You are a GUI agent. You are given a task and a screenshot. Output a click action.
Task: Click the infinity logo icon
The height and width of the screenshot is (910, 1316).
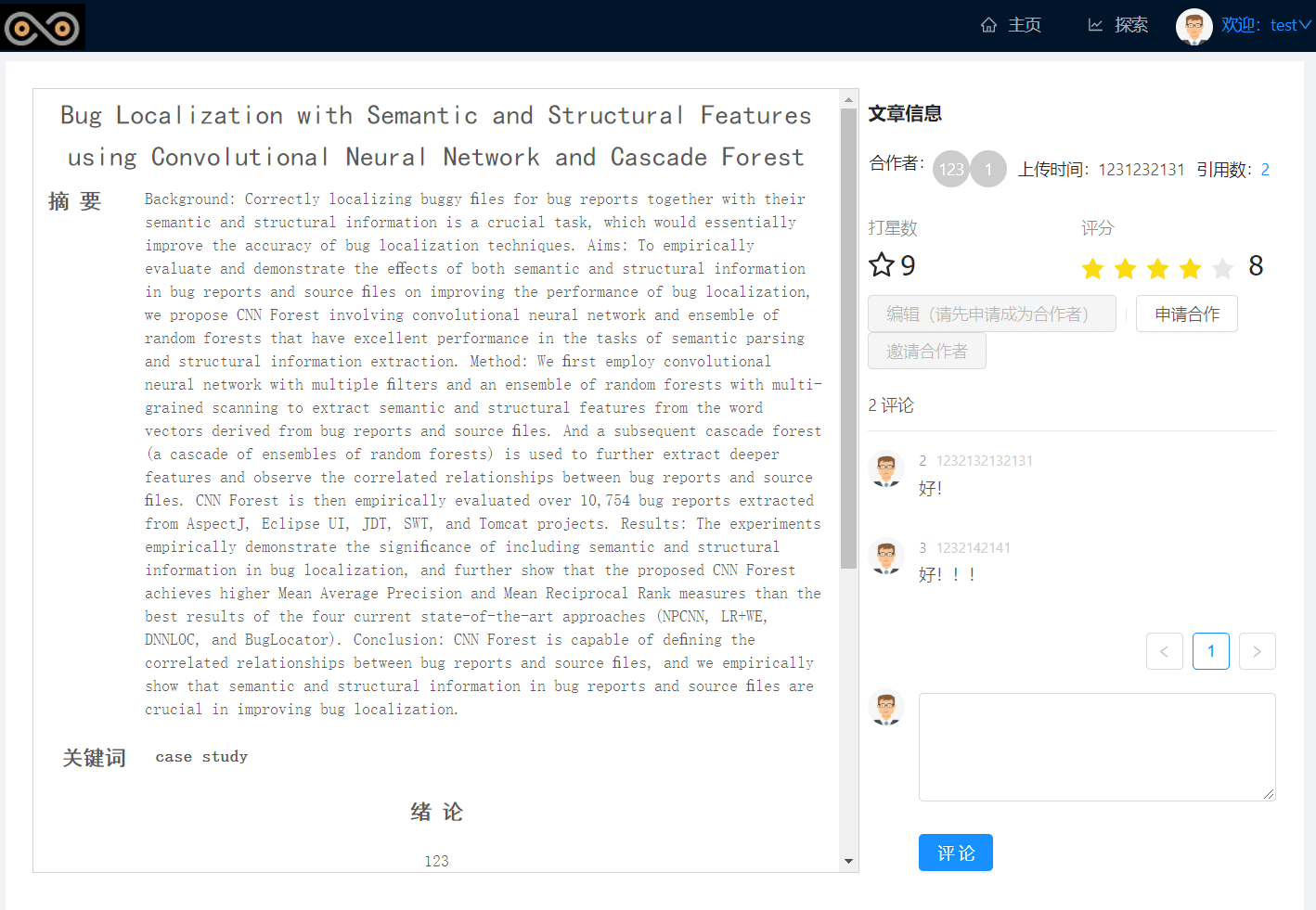[x=43, y=27]
